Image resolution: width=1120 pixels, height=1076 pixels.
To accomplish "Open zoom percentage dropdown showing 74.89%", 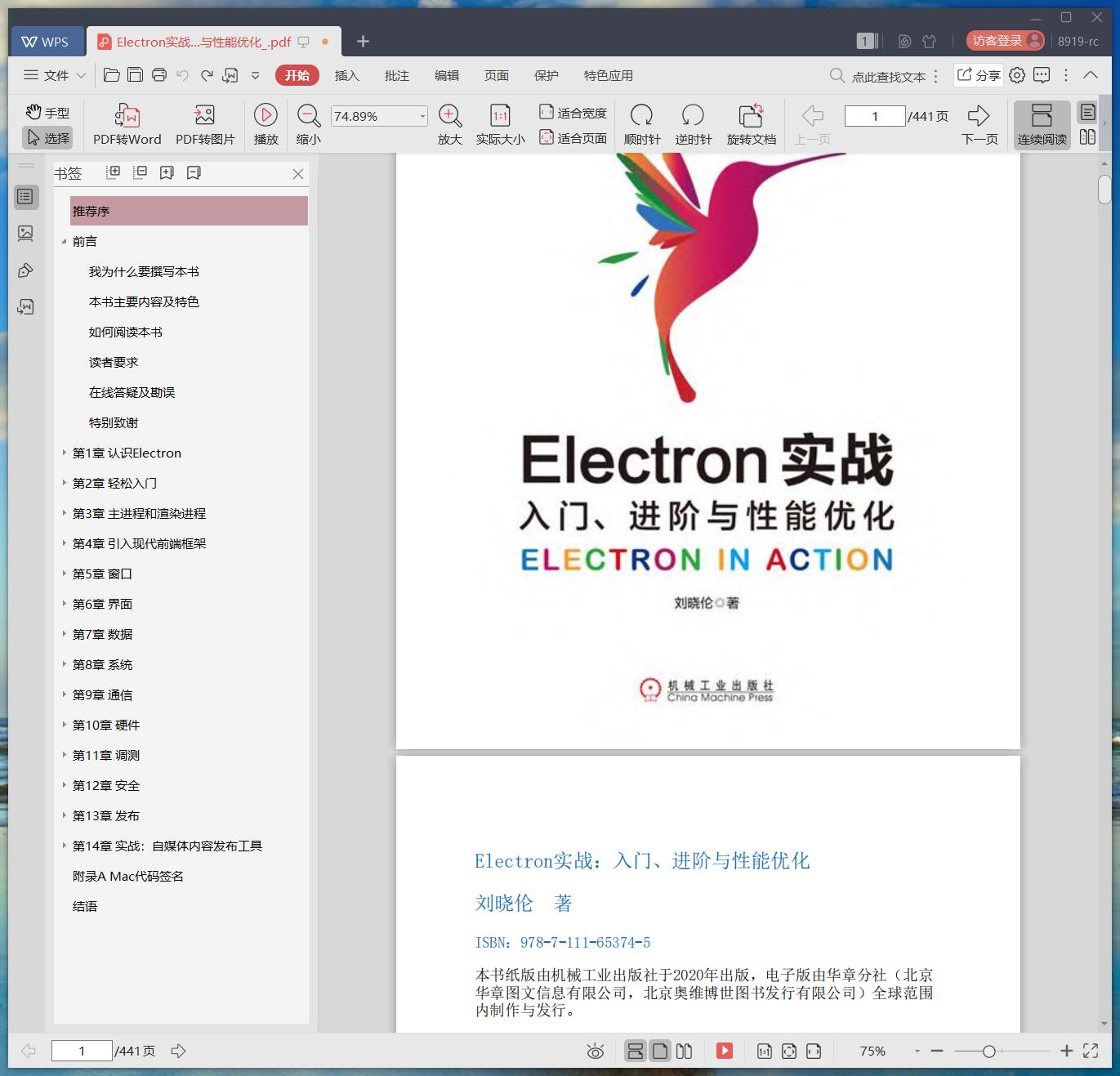I will [x=422, y=116].
